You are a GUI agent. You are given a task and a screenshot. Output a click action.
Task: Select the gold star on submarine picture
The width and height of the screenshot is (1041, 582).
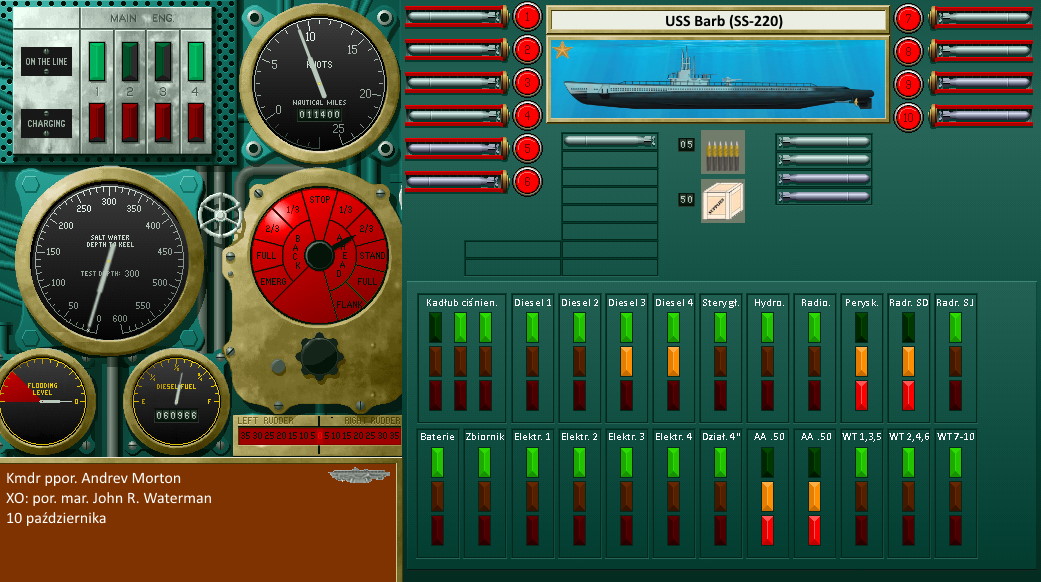tap(562, 51)
